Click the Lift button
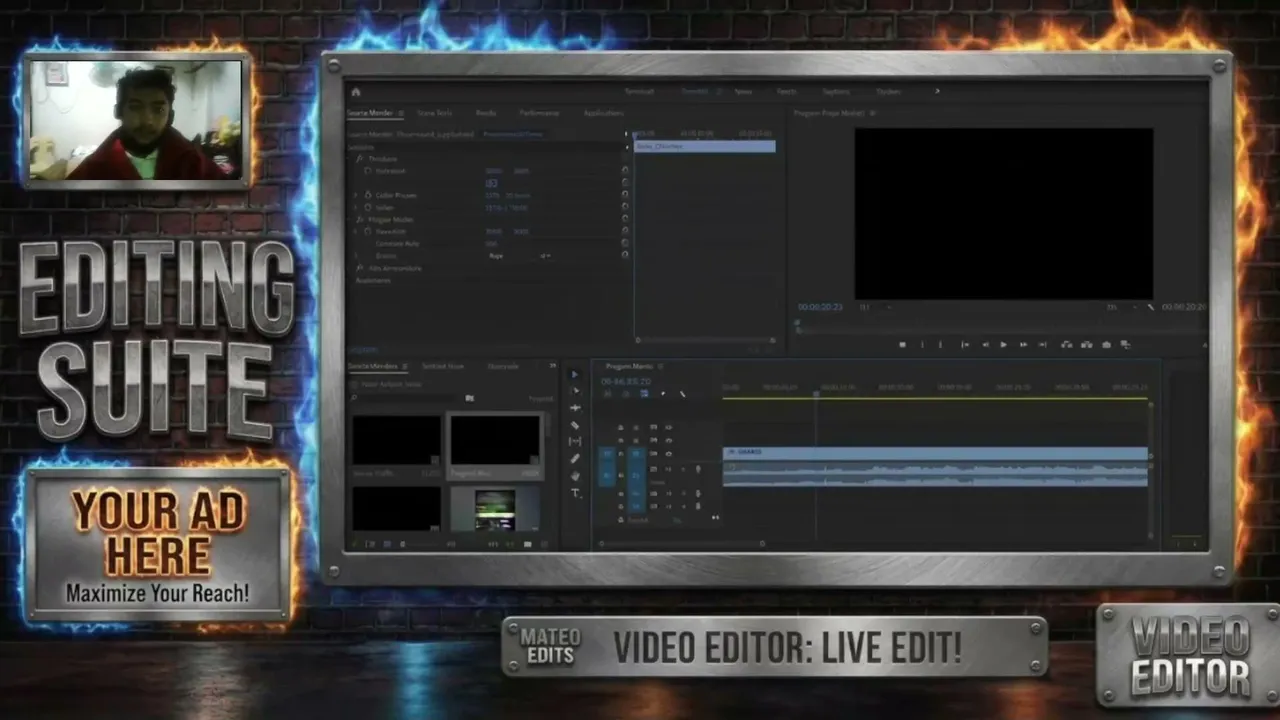Screen dimensions: 1280x720 pos(1067,345)
